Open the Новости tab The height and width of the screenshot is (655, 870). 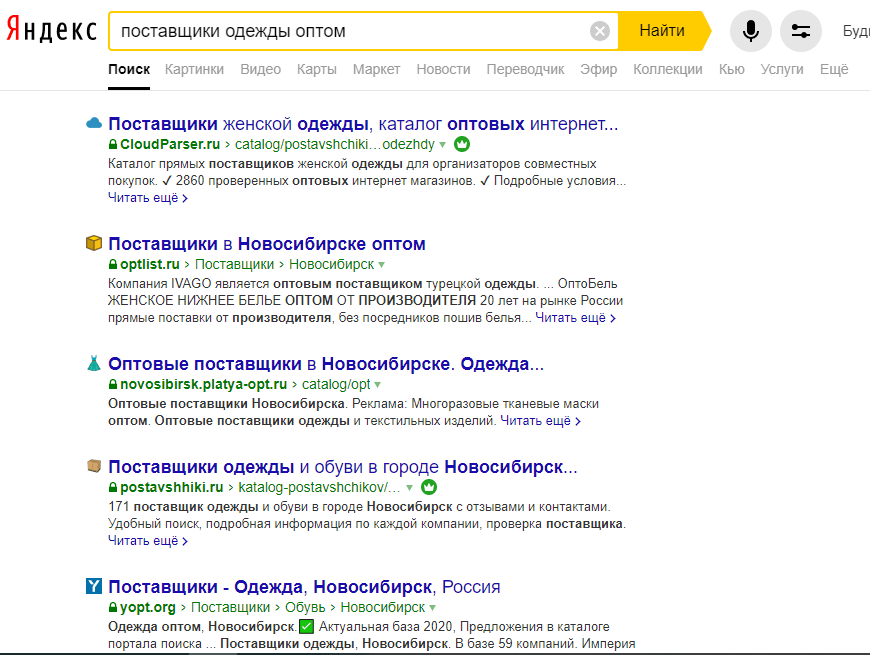tap(443, 69)
